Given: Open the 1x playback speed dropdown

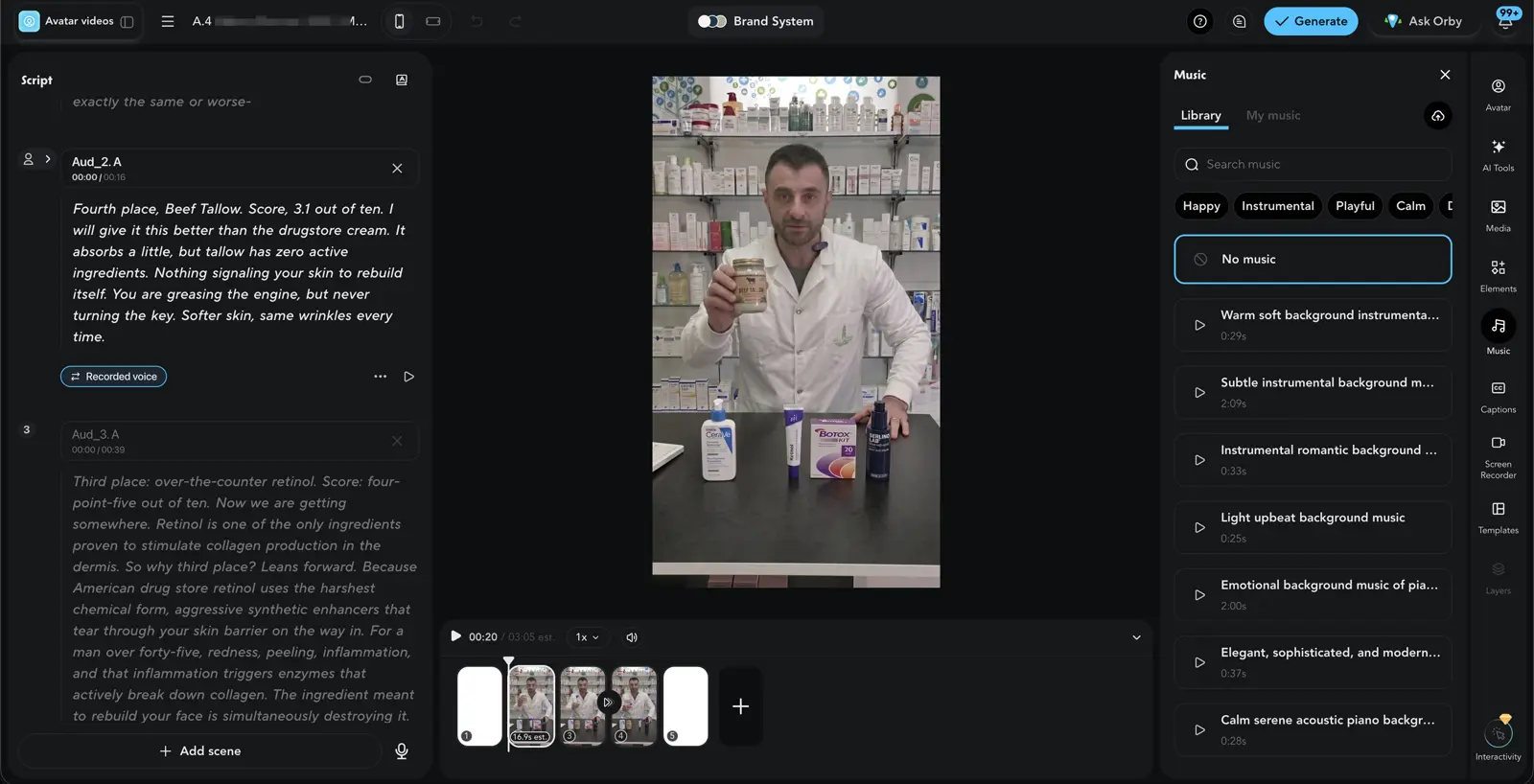Looking at the screenshot, I should (587, 637).
